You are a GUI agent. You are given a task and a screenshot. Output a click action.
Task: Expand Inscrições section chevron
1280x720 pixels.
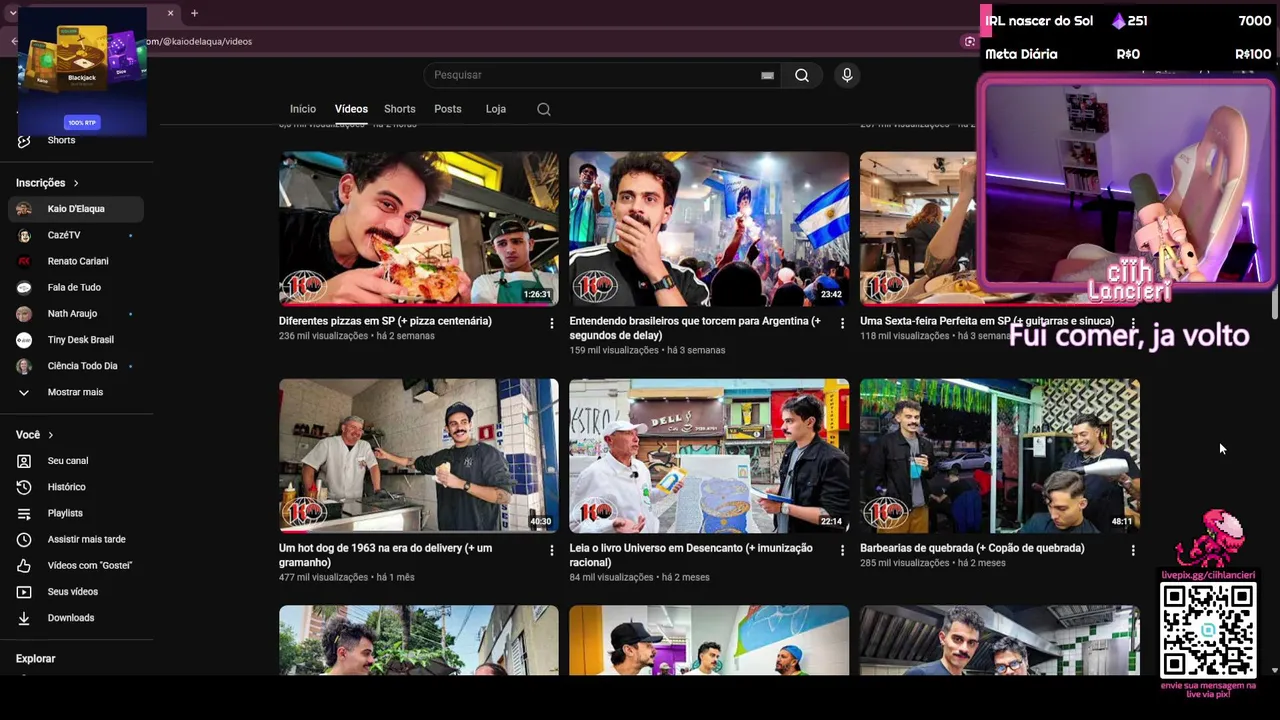pyautogui.click(x=75, y=183)
